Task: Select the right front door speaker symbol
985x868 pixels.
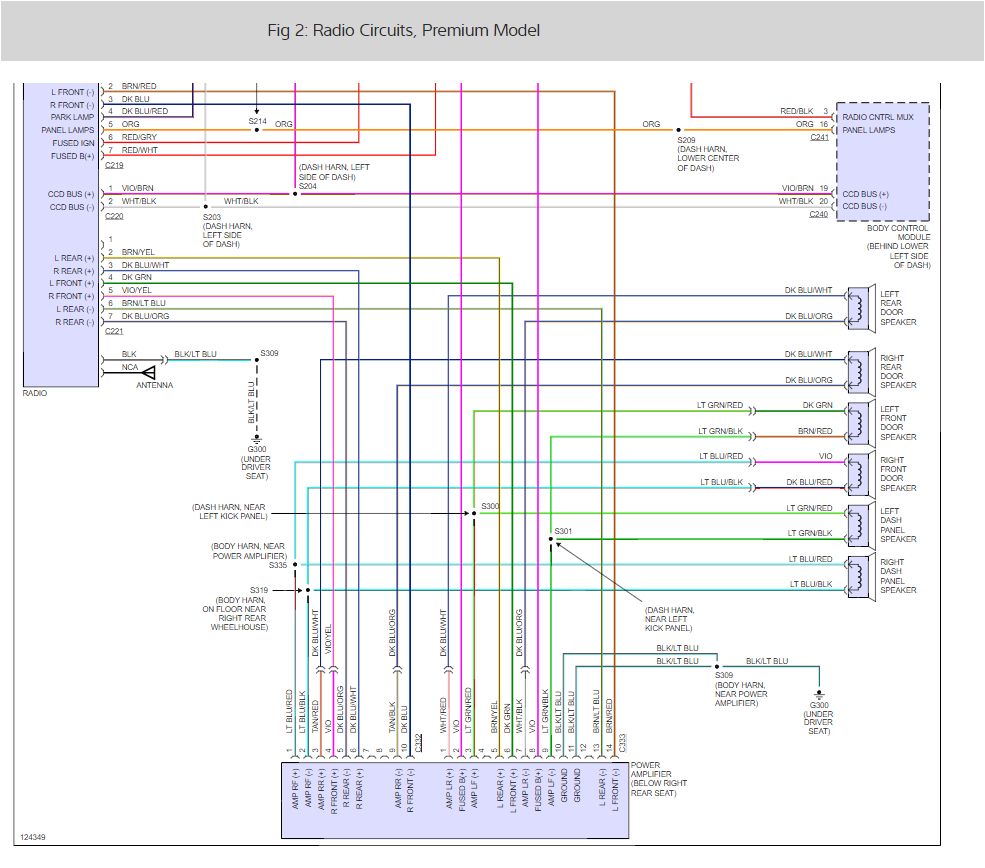Action: (856, 470)
